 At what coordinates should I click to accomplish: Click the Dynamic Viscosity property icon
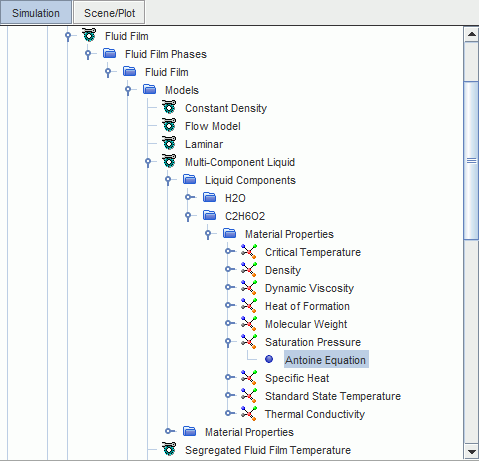point(249,287)
